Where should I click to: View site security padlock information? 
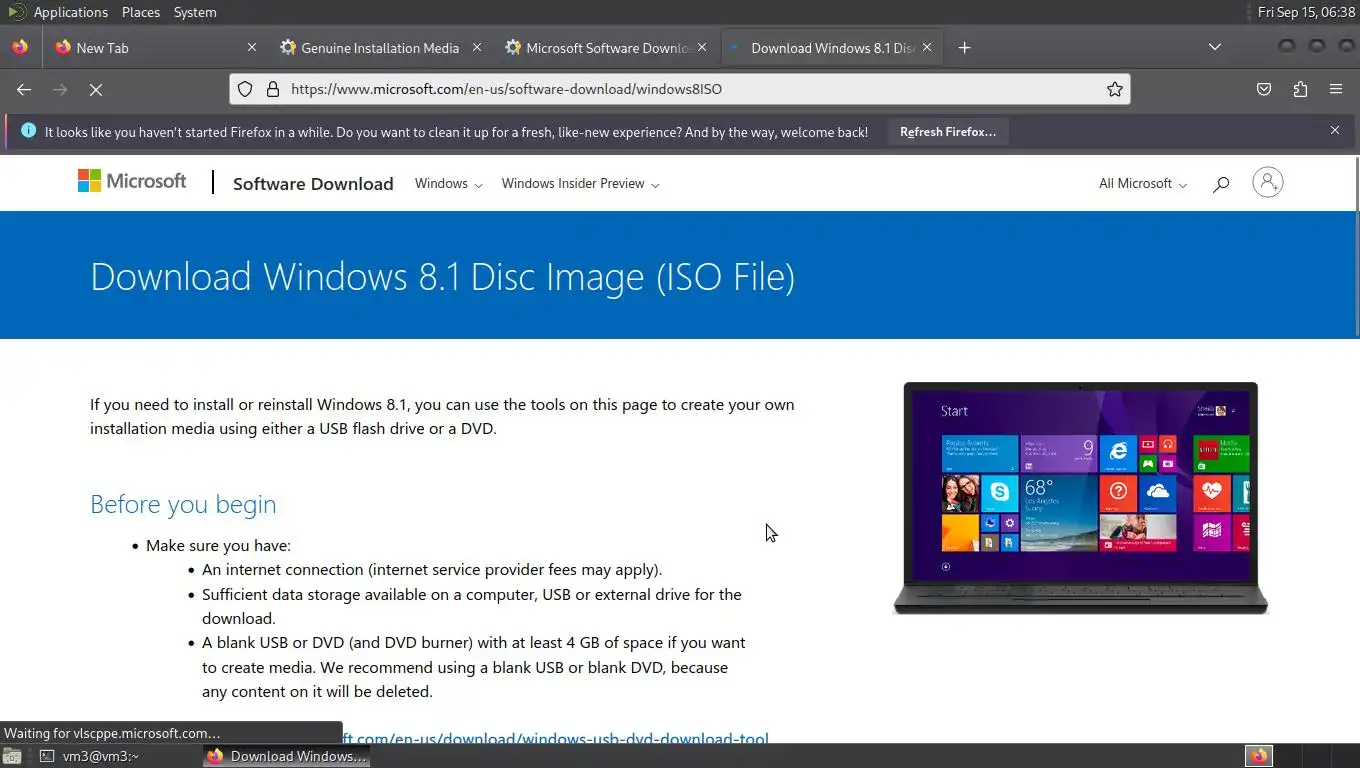(x=272, y=89)
